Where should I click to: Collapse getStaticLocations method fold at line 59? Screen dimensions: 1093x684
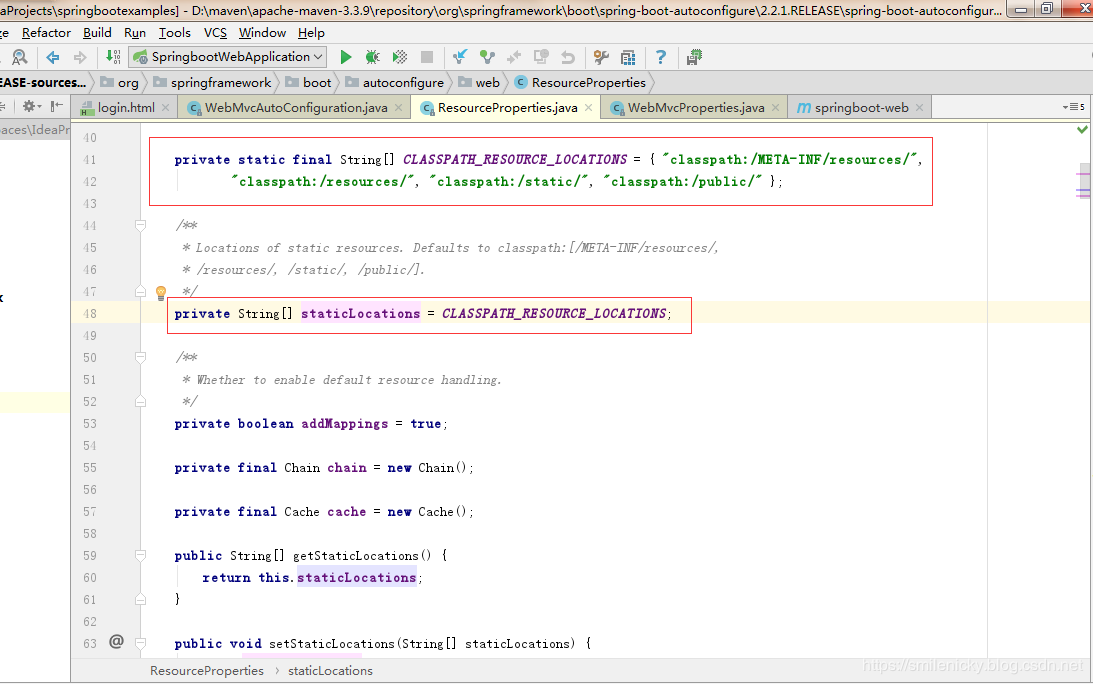tap(141, 556)
